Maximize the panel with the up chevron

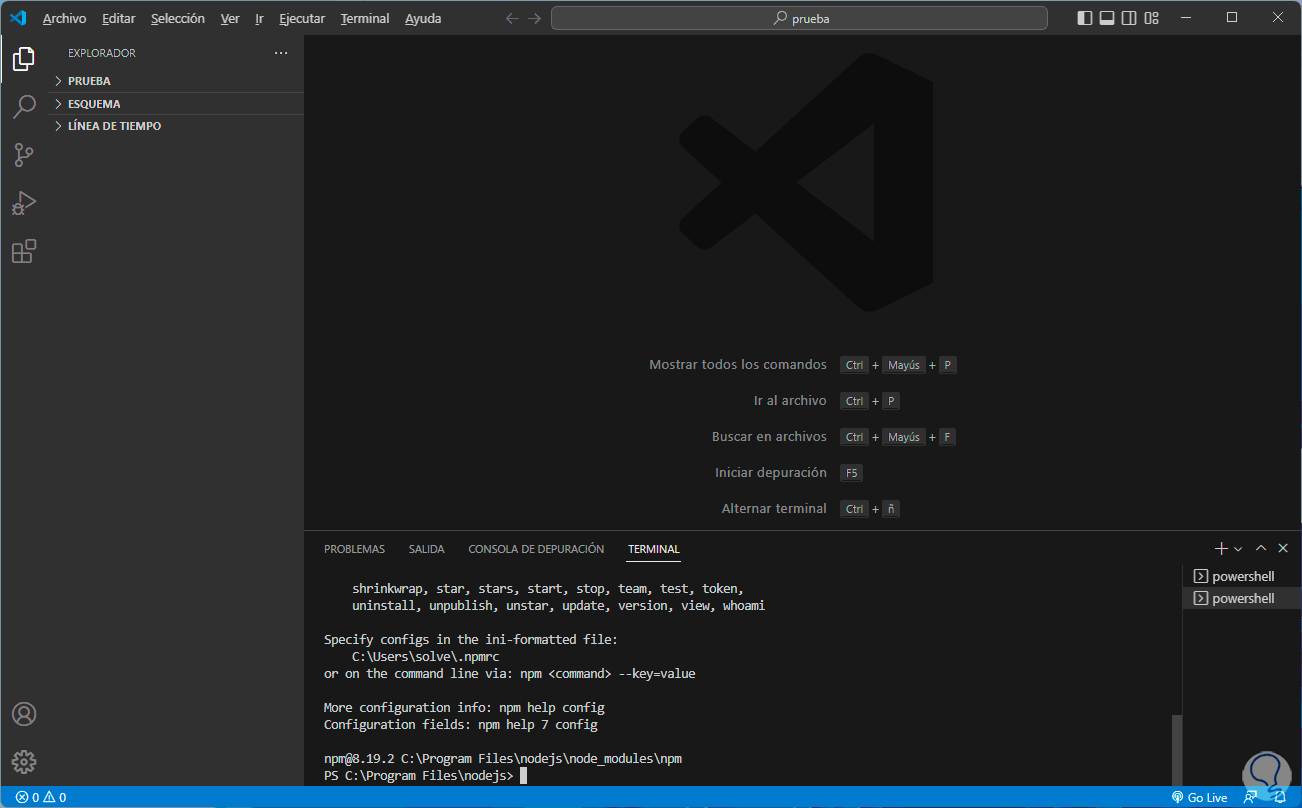point(1261,548)
